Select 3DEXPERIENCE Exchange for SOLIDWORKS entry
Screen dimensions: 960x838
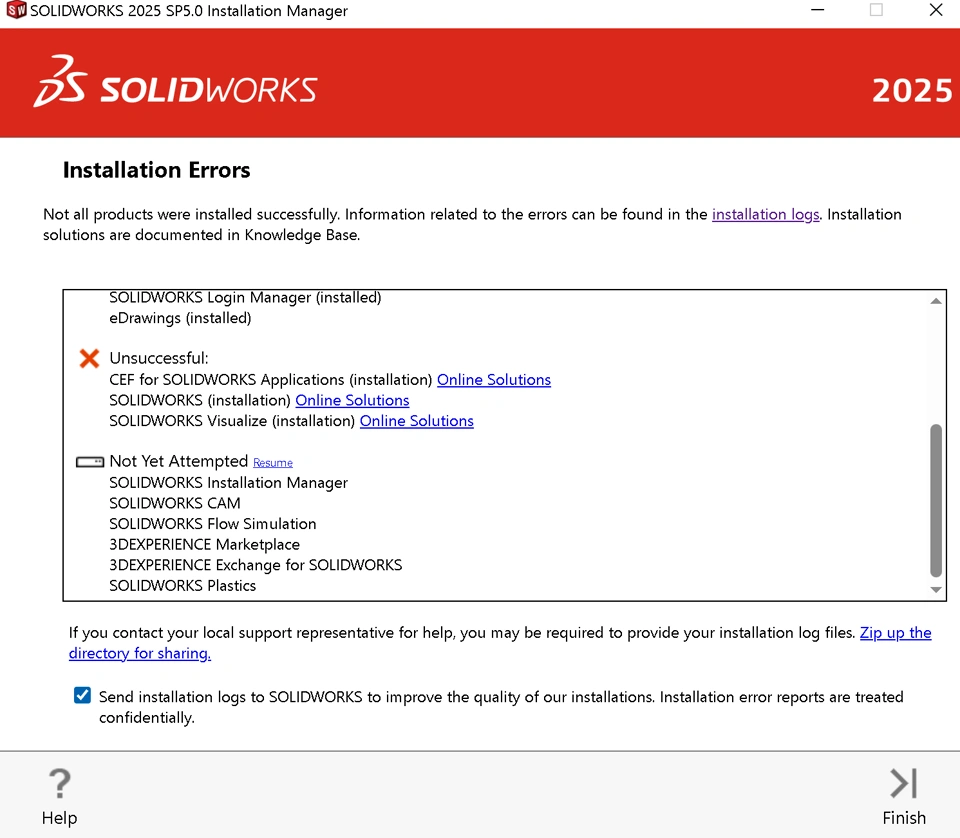(x=255, y=565)
